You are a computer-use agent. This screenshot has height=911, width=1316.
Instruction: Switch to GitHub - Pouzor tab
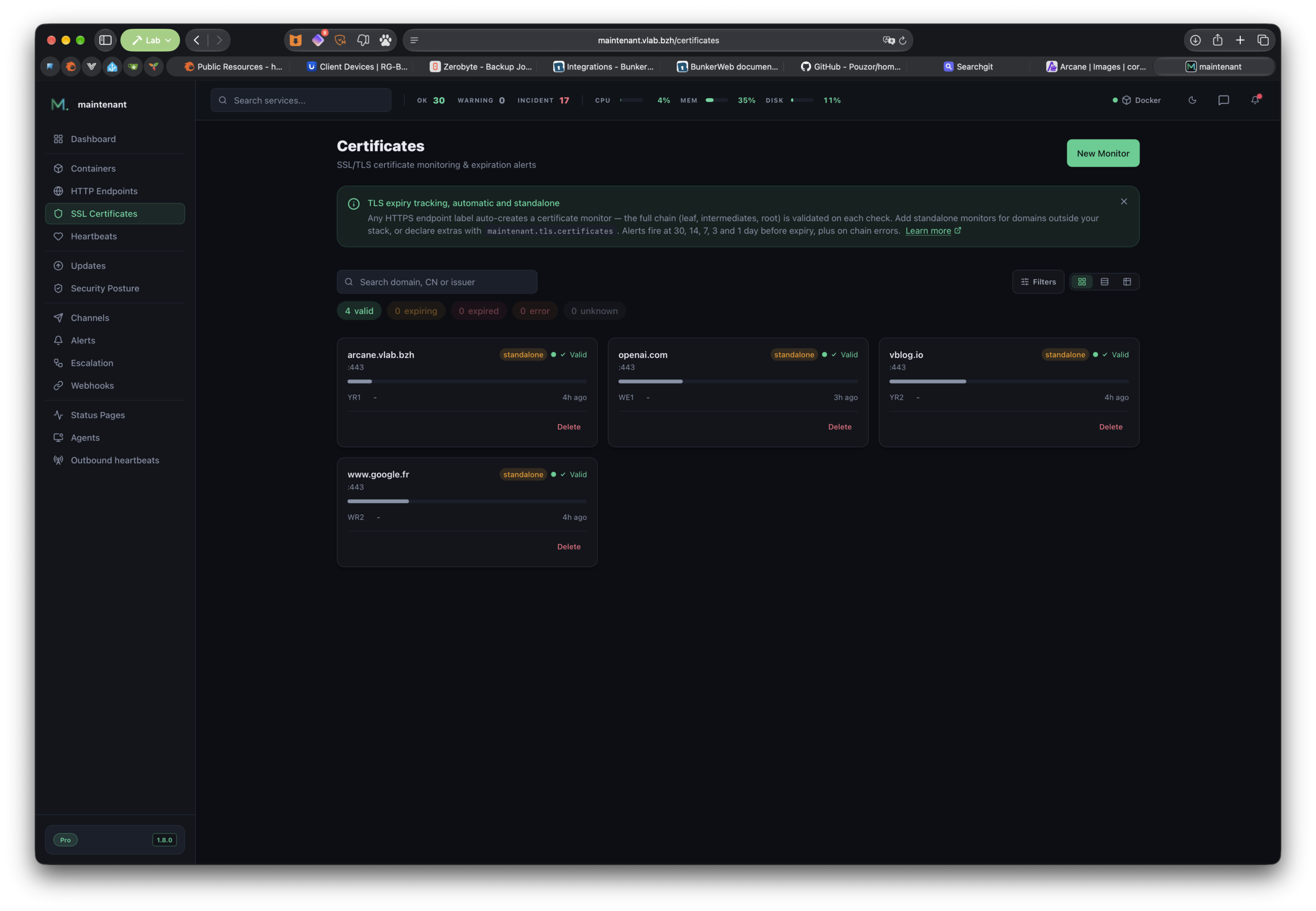pos(850,66)
